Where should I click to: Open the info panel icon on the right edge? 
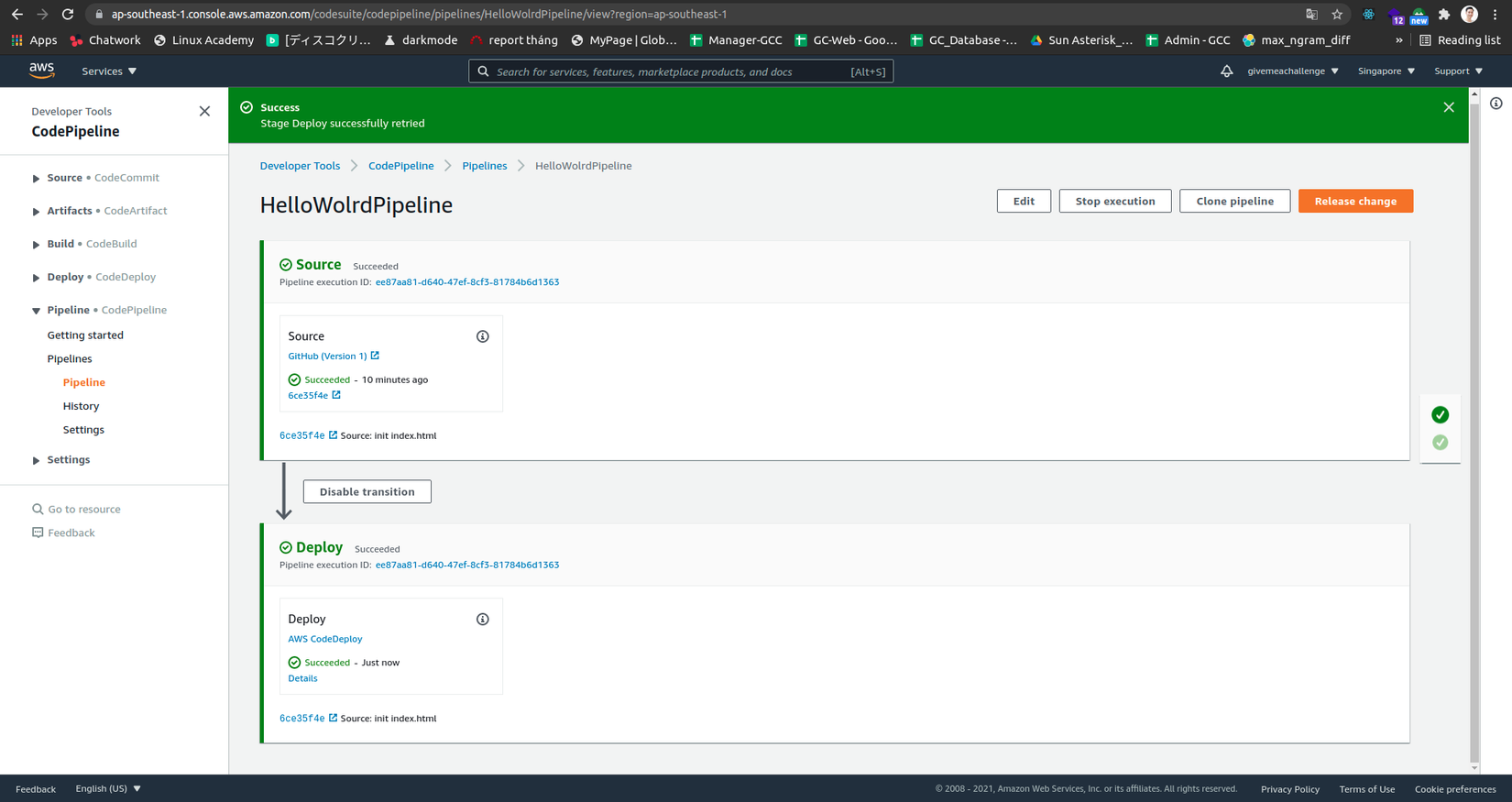[1496, 104]
